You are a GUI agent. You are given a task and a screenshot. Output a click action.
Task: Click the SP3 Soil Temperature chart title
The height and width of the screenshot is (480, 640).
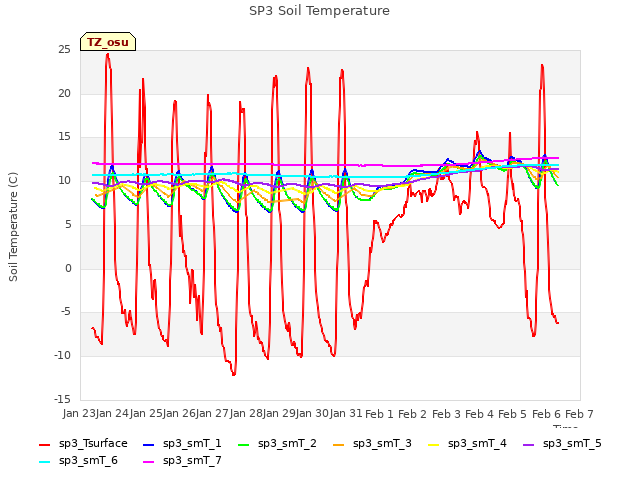(319, 11)
